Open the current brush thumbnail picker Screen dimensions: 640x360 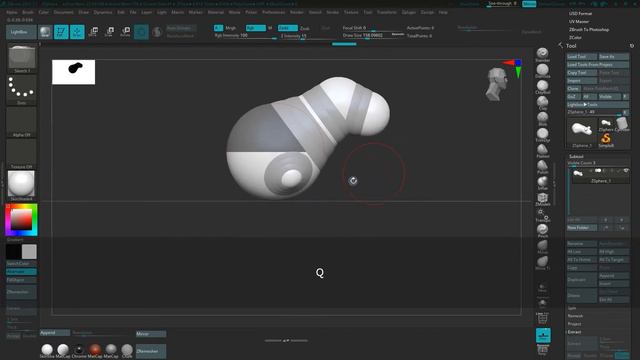22,58
